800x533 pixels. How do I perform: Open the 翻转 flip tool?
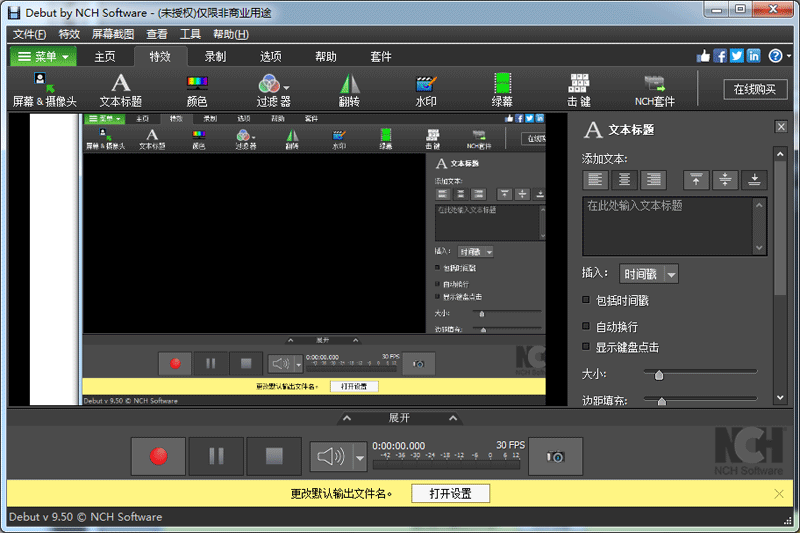349,90
